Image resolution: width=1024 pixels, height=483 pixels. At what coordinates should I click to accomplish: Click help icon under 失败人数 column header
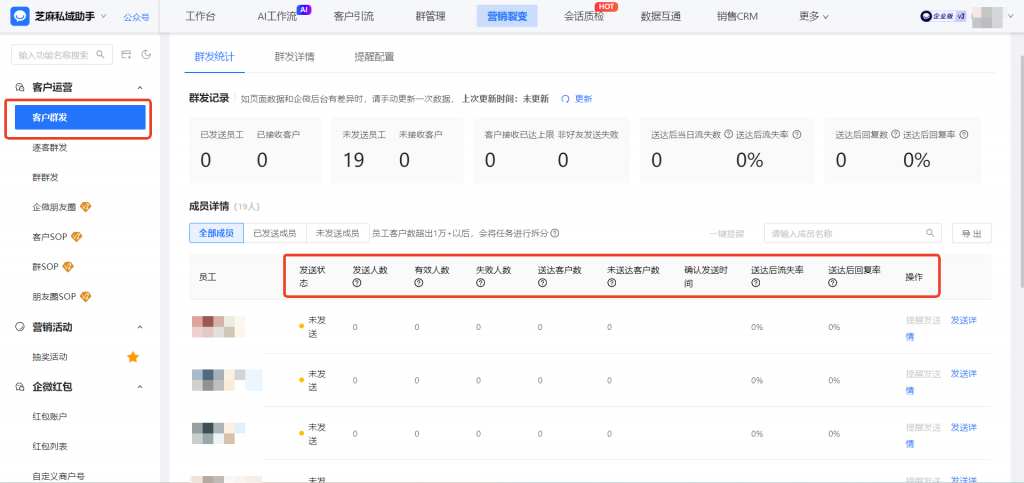[480, 283]
